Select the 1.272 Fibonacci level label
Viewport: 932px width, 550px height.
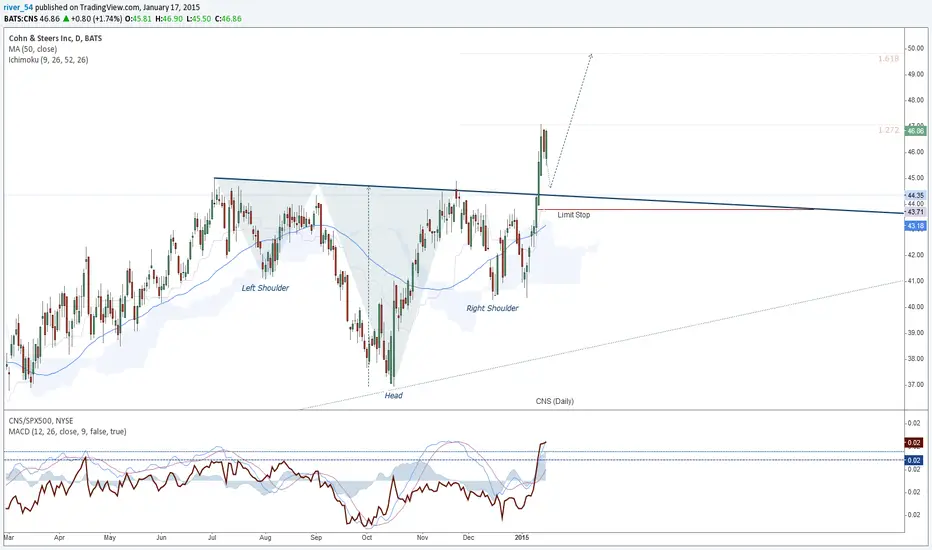click(x=889, y=130)
